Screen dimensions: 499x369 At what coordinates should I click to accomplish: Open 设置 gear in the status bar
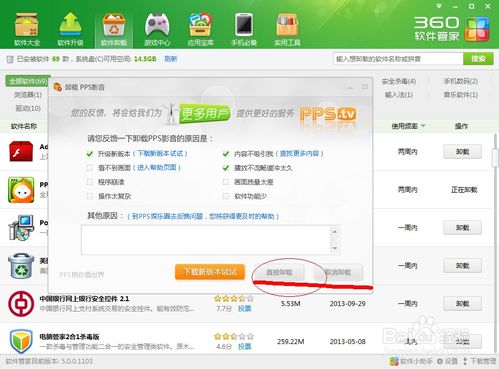pos(447,361)
